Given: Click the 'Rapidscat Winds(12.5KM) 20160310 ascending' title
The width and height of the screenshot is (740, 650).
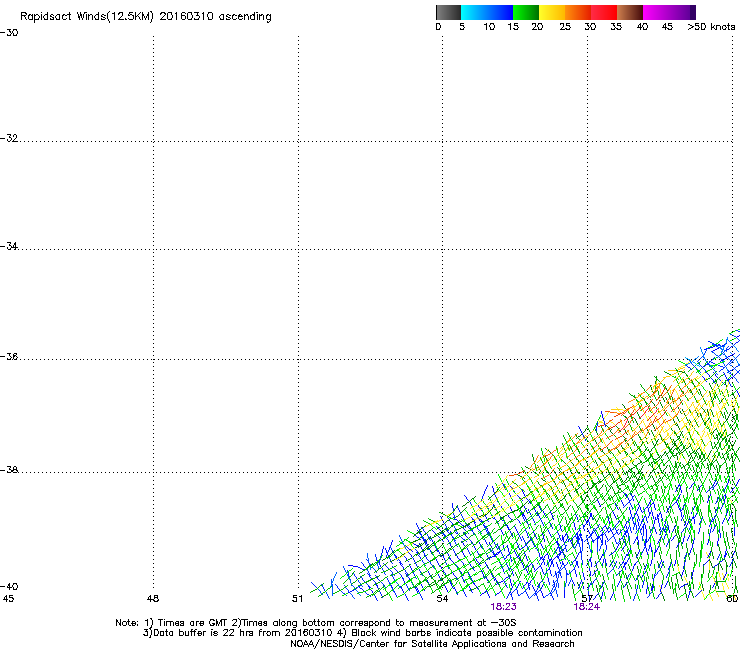Looking at the screenshot, I should coord(146,17).
